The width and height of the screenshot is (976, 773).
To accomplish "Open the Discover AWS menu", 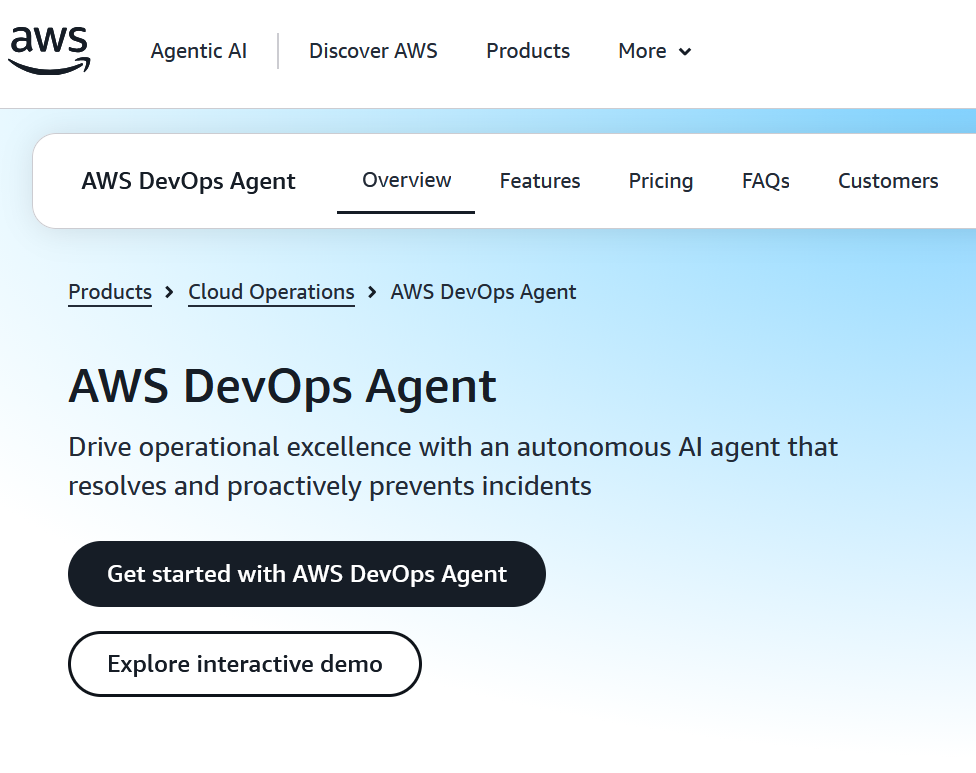I will click(x=373, y=51).
